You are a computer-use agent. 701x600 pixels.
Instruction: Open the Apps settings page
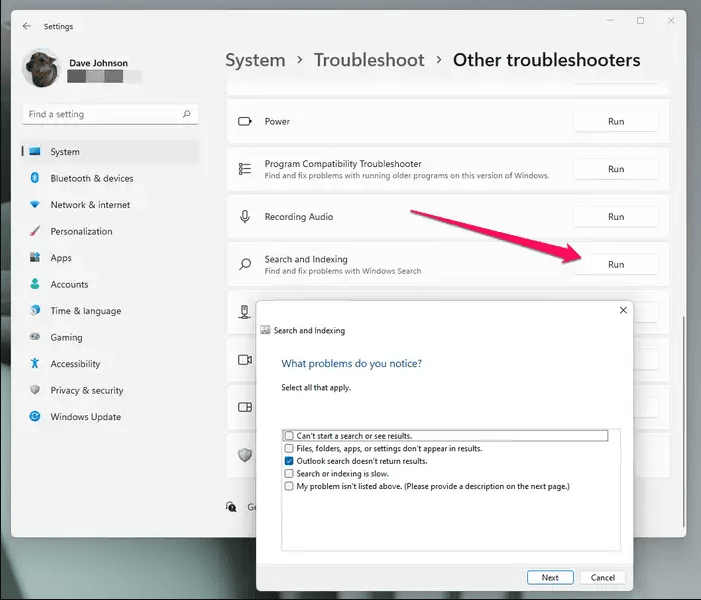[x=61, y=258]
